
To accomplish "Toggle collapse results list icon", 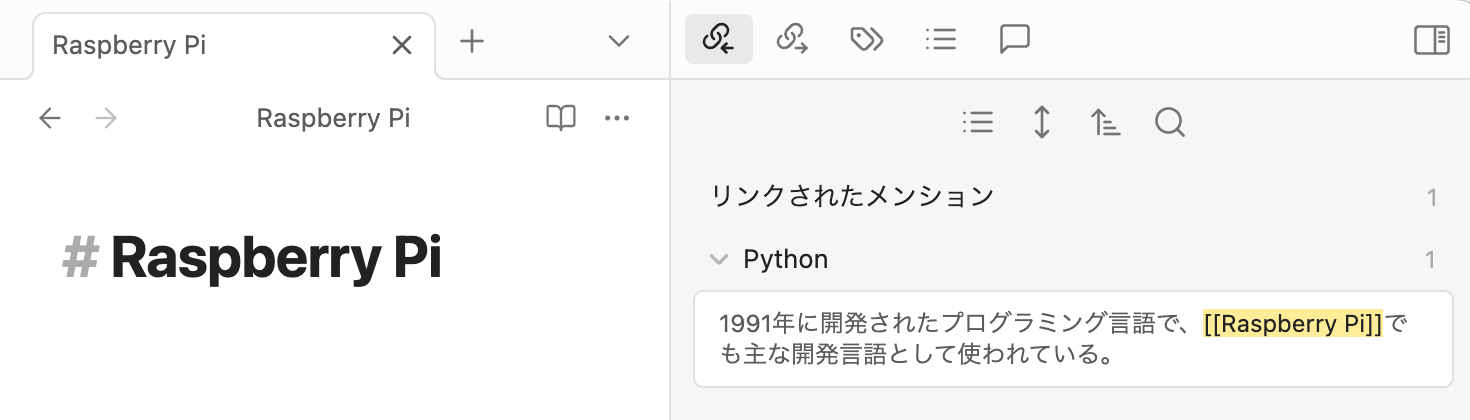I will point(977,122).
